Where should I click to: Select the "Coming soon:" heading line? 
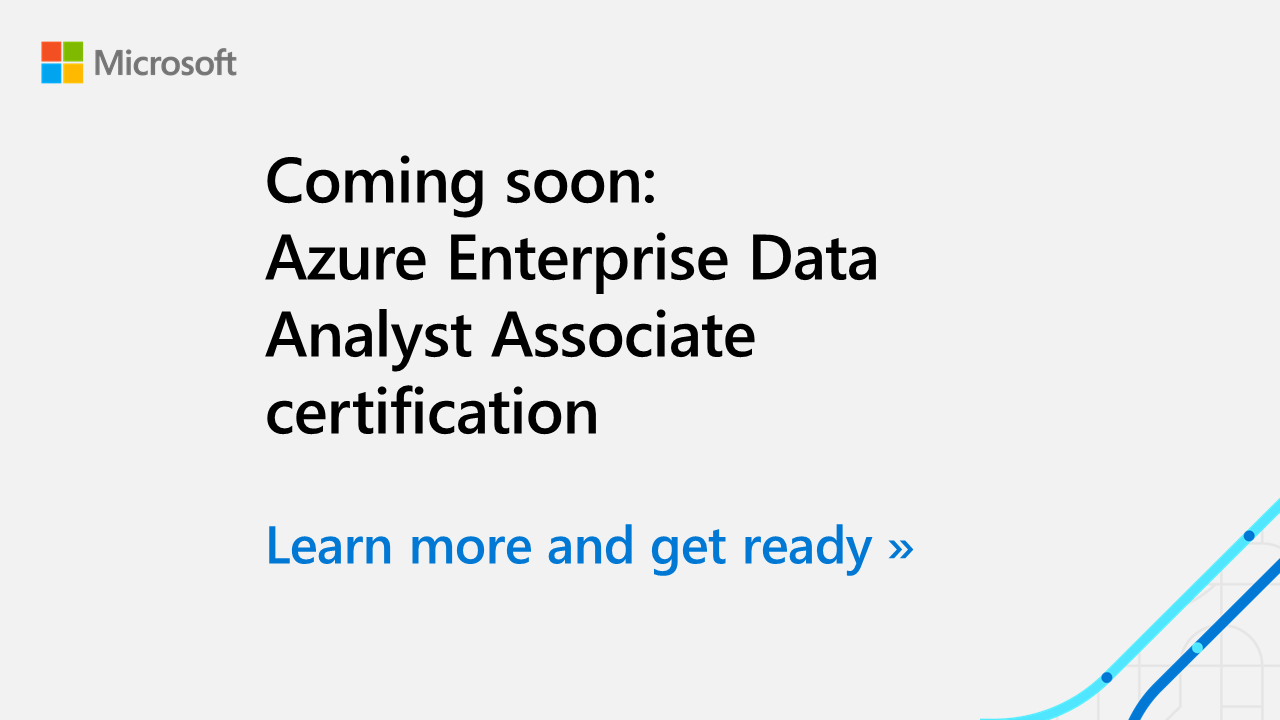coord(461,182)
